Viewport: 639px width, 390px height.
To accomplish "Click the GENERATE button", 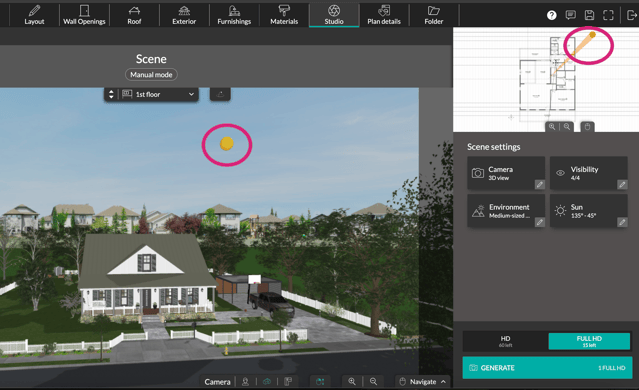I will (x=547, y=368).
